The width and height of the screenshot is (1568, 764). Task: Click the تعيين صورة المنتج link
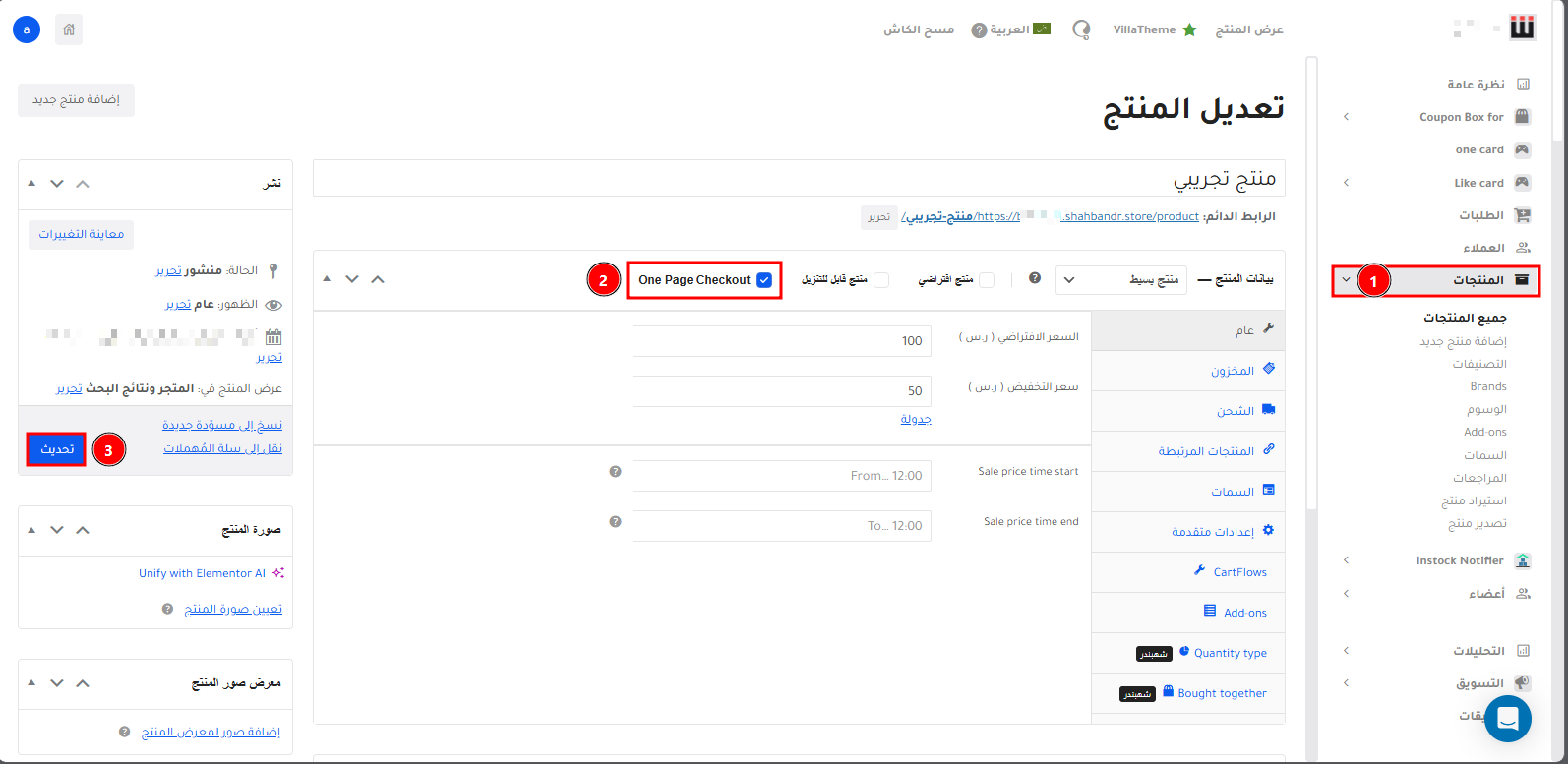[233, 610]
